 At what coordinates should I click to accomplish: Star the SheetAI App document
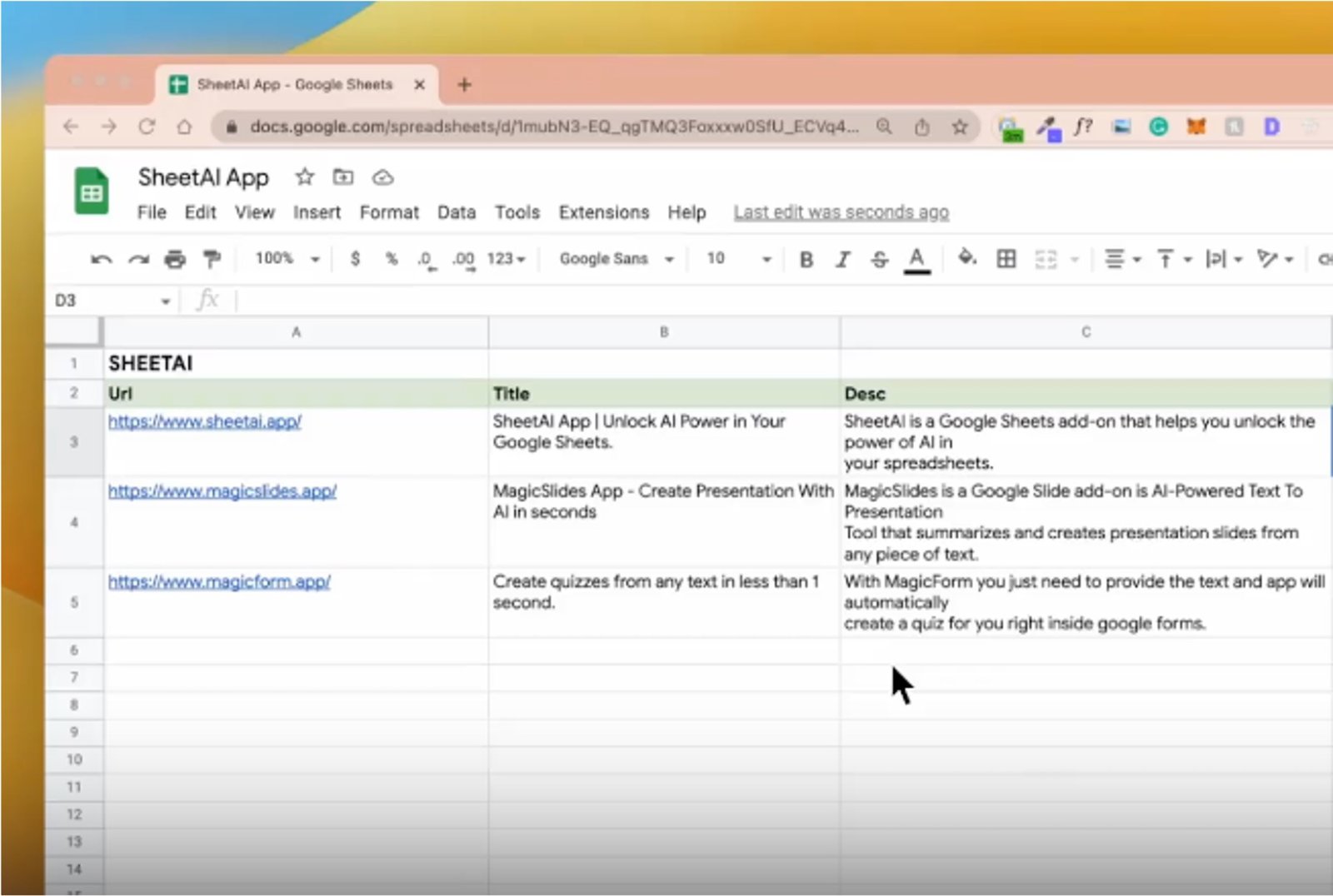[305, 177]
